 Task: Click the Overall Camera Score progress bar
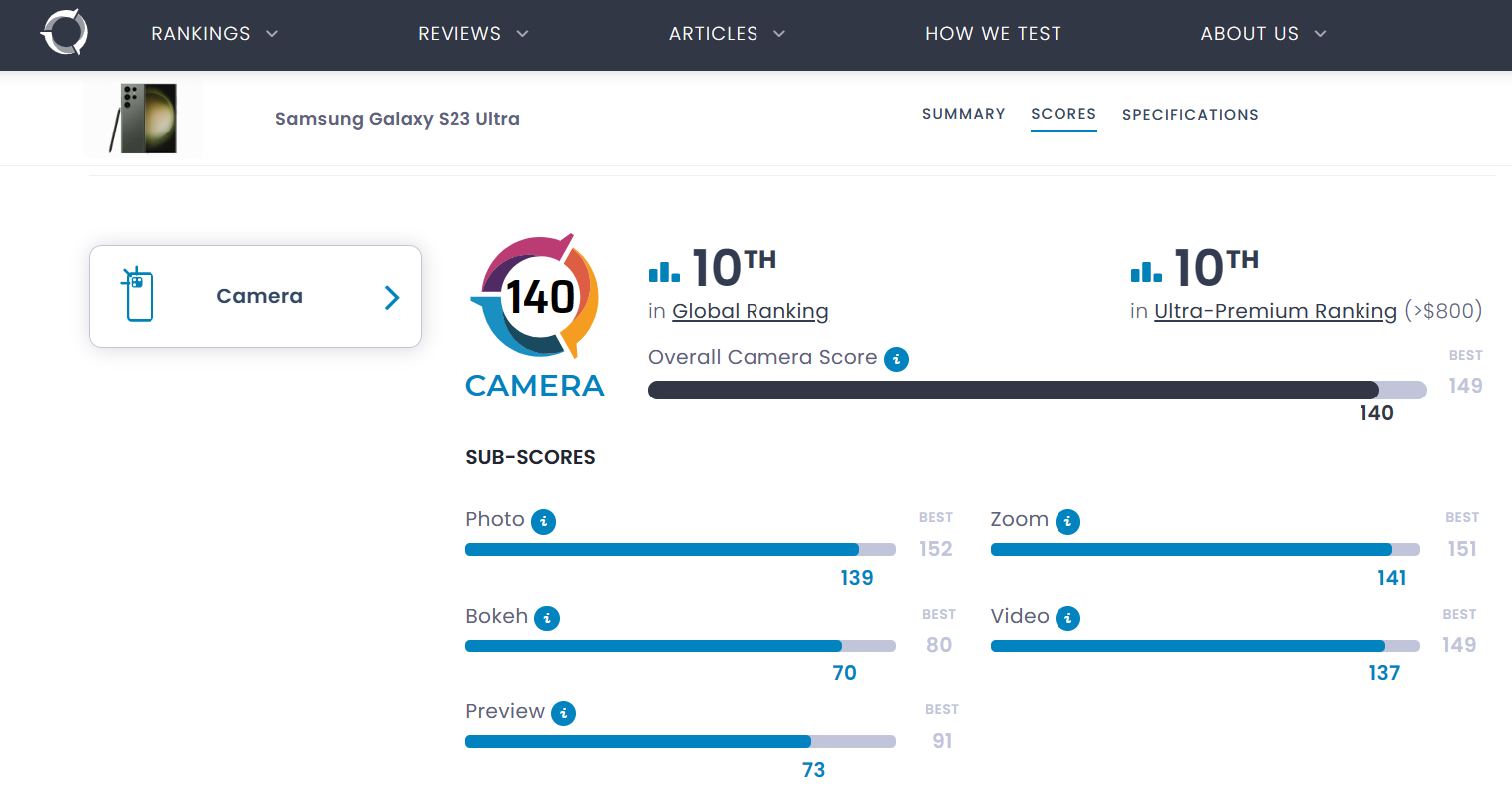tap(1037, 390)
